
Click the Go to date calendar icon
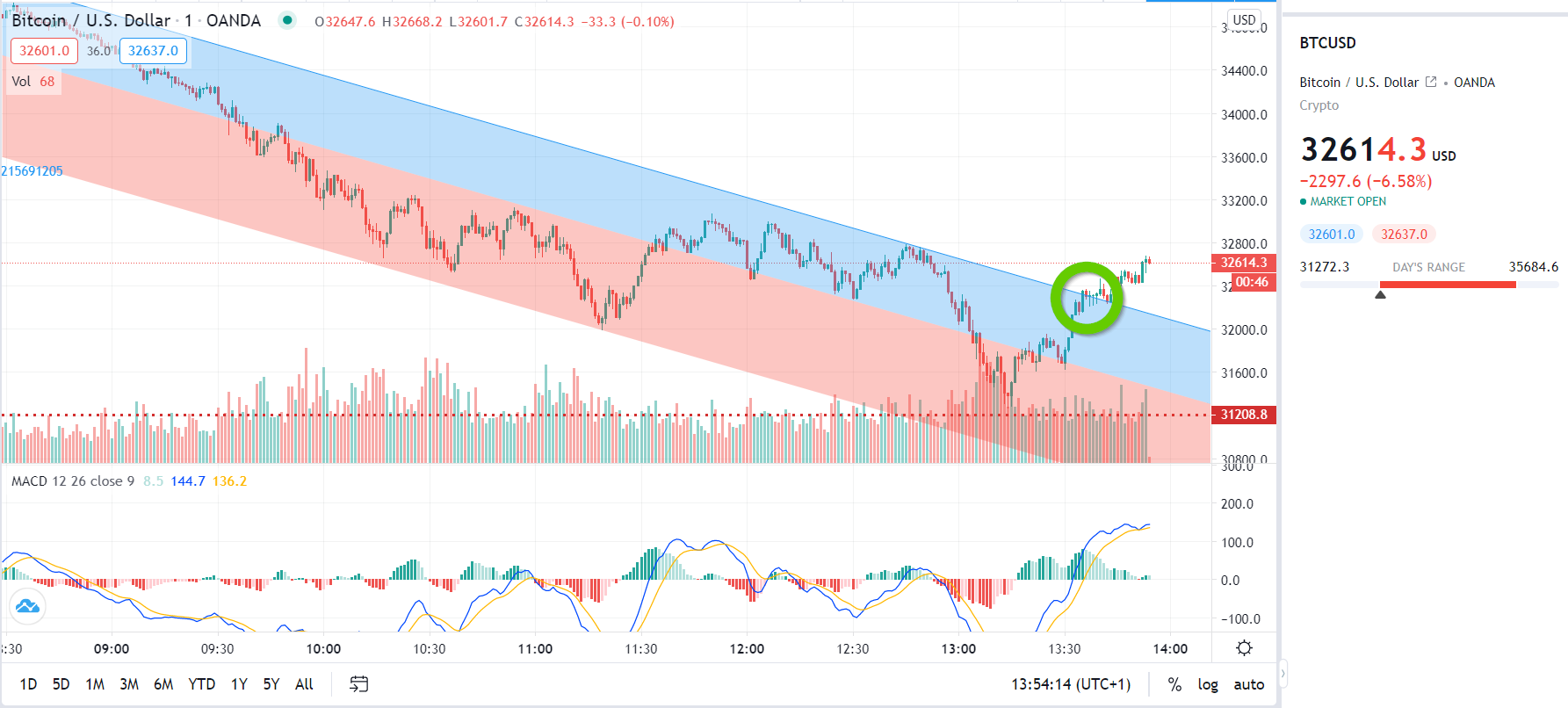pyautogui.click(x=358, y=683)
